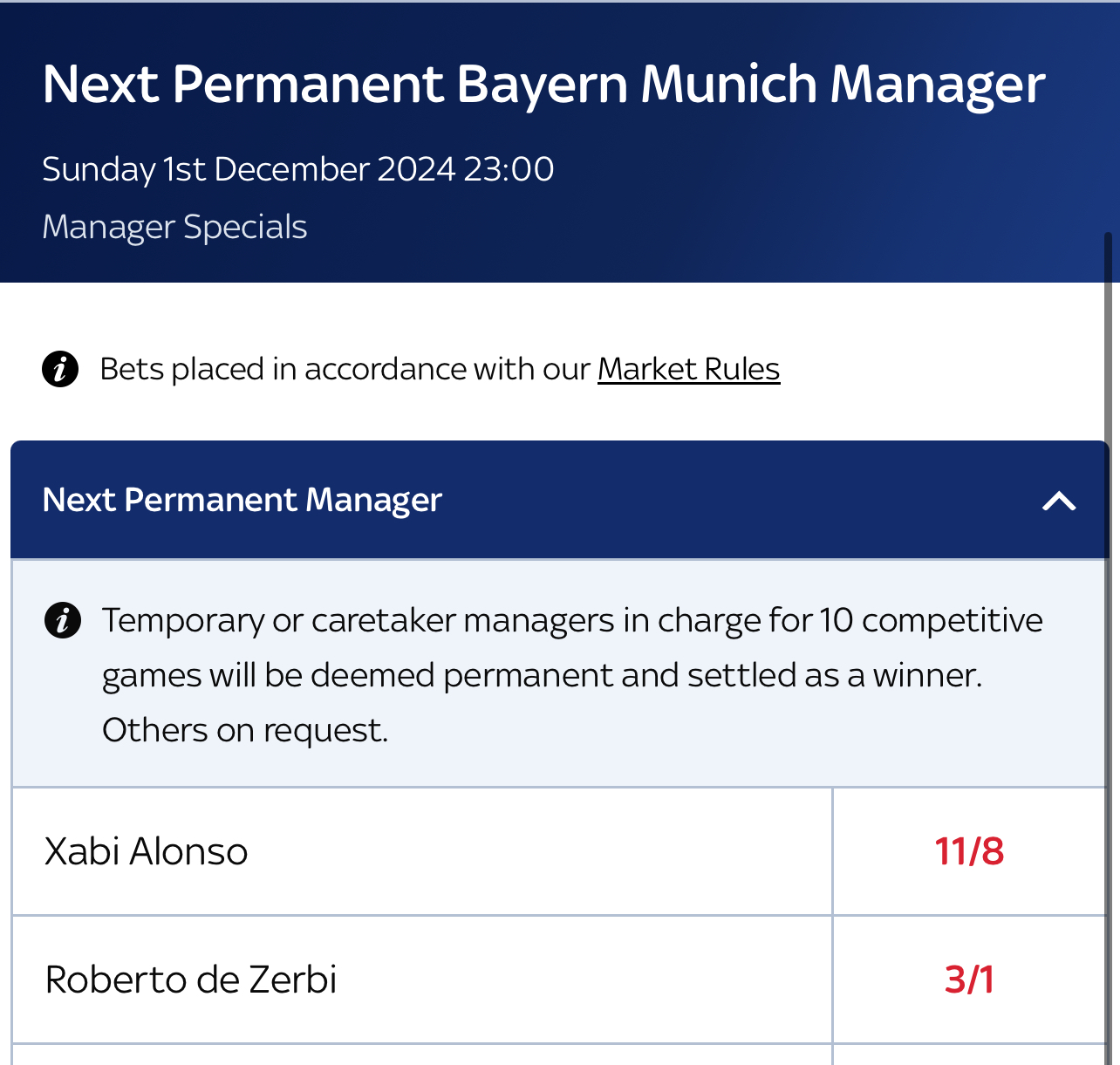Select the 3/1 odds for Roberto de Zerbi
1120x1065 pixels.
tap(969, 980)
